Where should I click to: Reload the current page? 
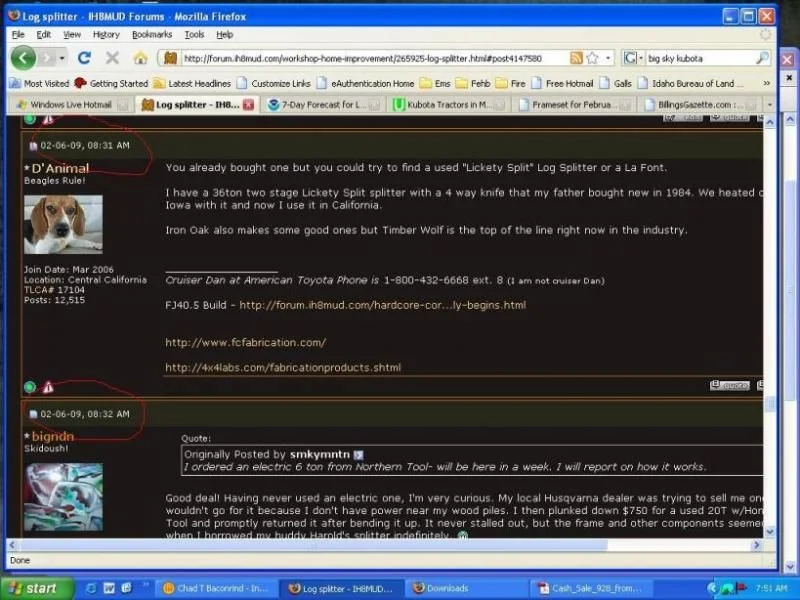pyautogui.click(x=84, y=58)
